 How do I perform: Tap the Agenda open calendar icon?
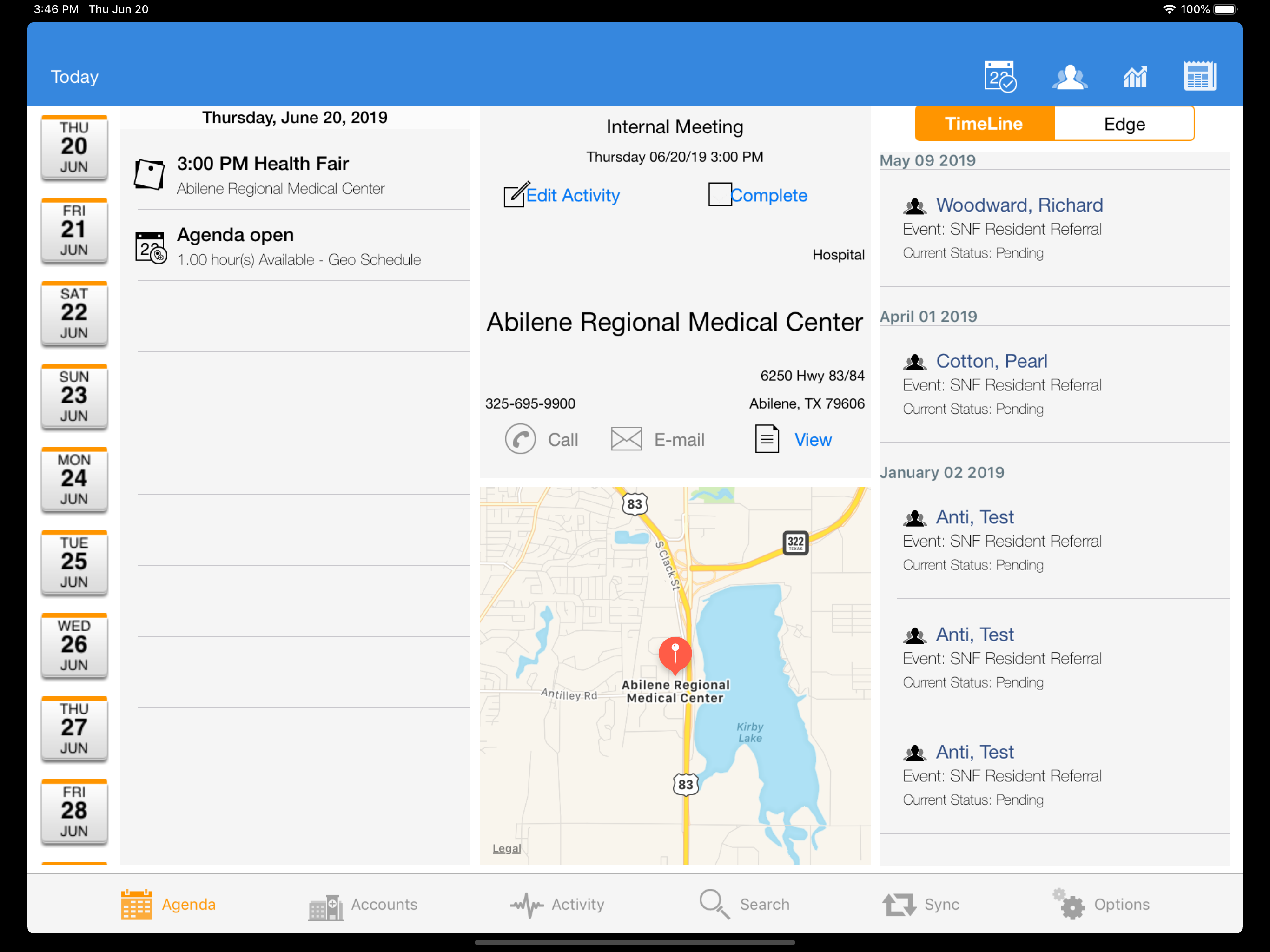(x=151, y=248)
